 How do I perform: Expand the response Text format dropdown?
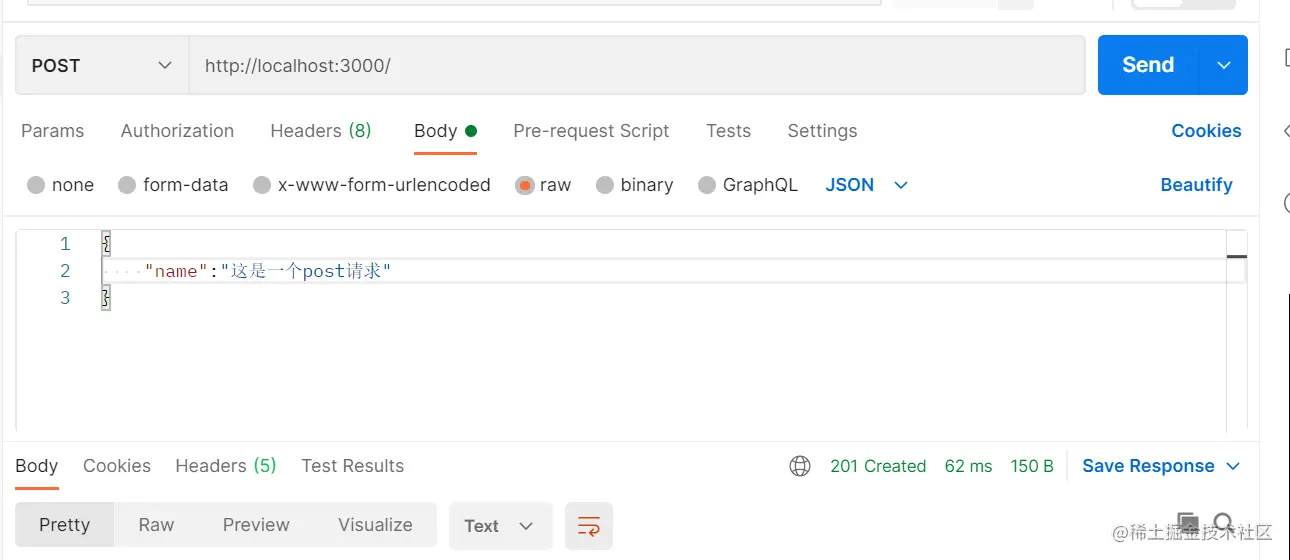tap(500, 526)
